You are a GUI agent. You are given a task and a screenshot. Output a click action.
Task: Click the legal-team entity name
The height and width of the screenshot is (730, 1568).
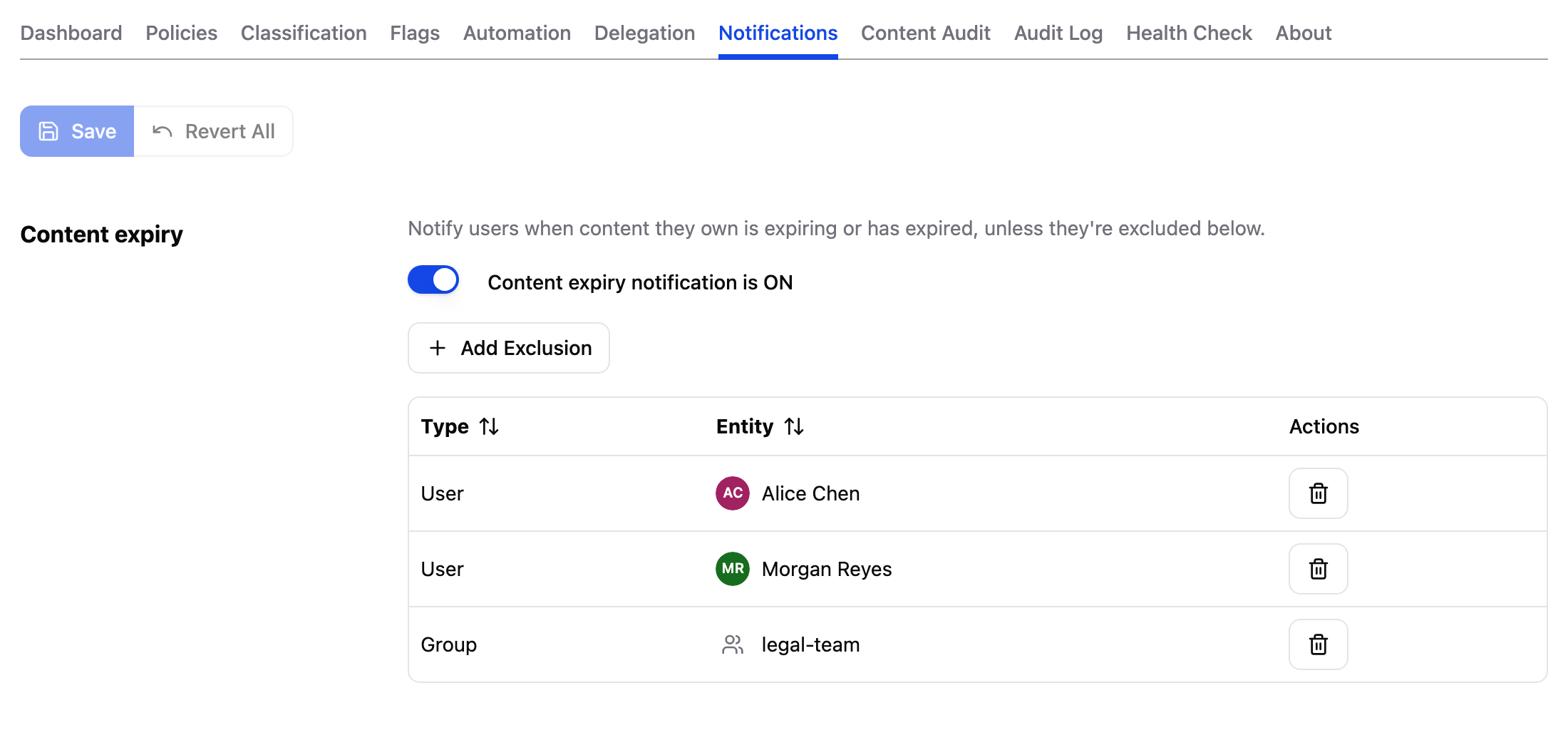click(x=810, y=644)
